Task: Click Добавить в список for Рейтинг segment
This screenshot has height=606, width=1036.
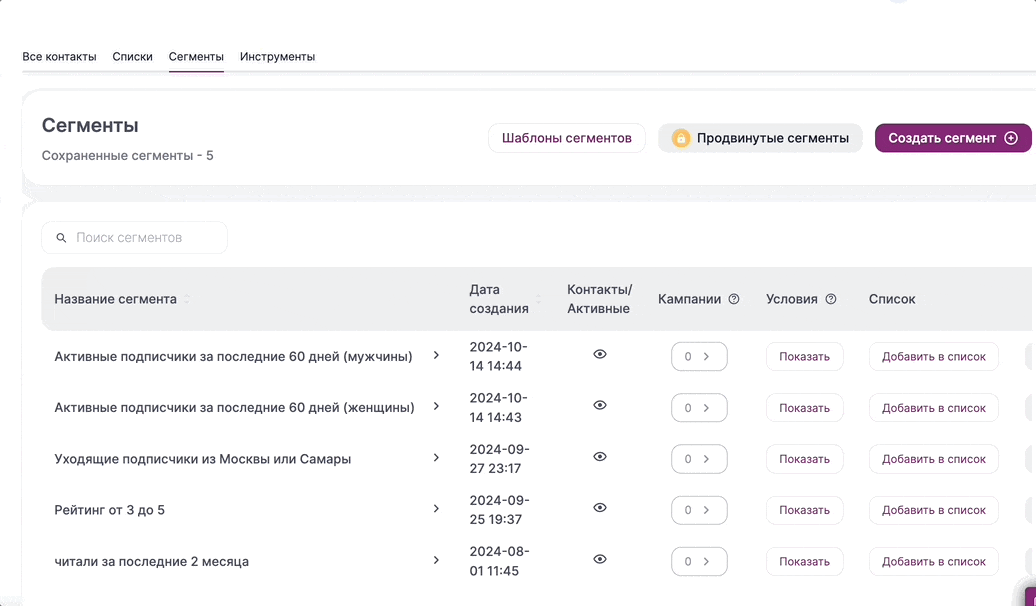Action: pyautogui.click(x=934, y=510)
